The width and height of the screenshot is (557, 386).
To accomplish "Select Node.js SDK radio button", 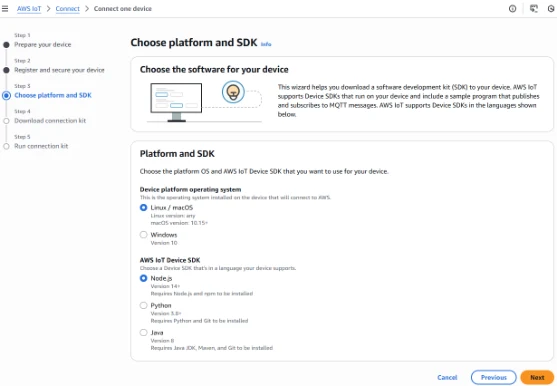I will point(144,278).
